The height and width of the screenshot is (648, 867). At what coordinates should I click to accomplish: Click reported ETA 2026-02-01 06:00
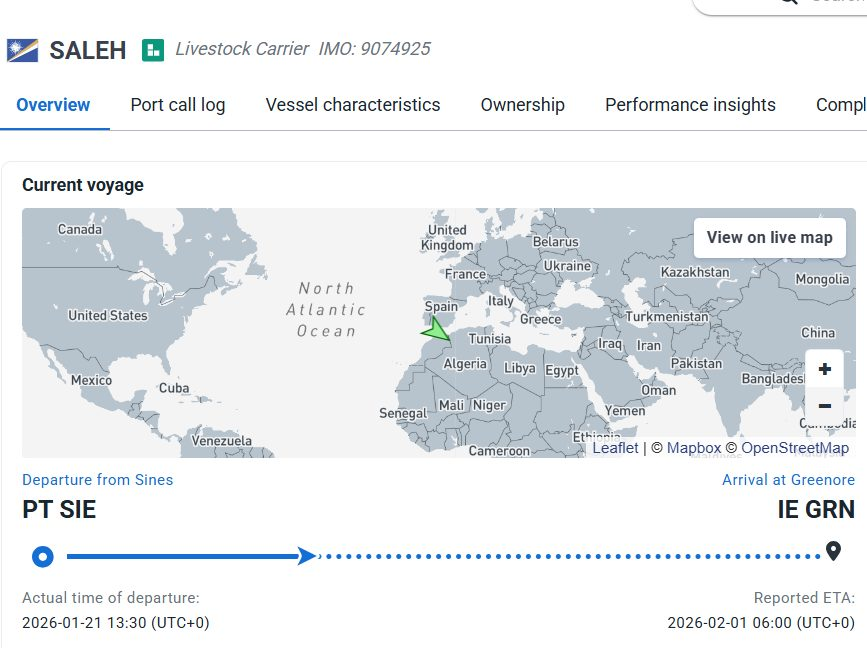tap(761, 623)
